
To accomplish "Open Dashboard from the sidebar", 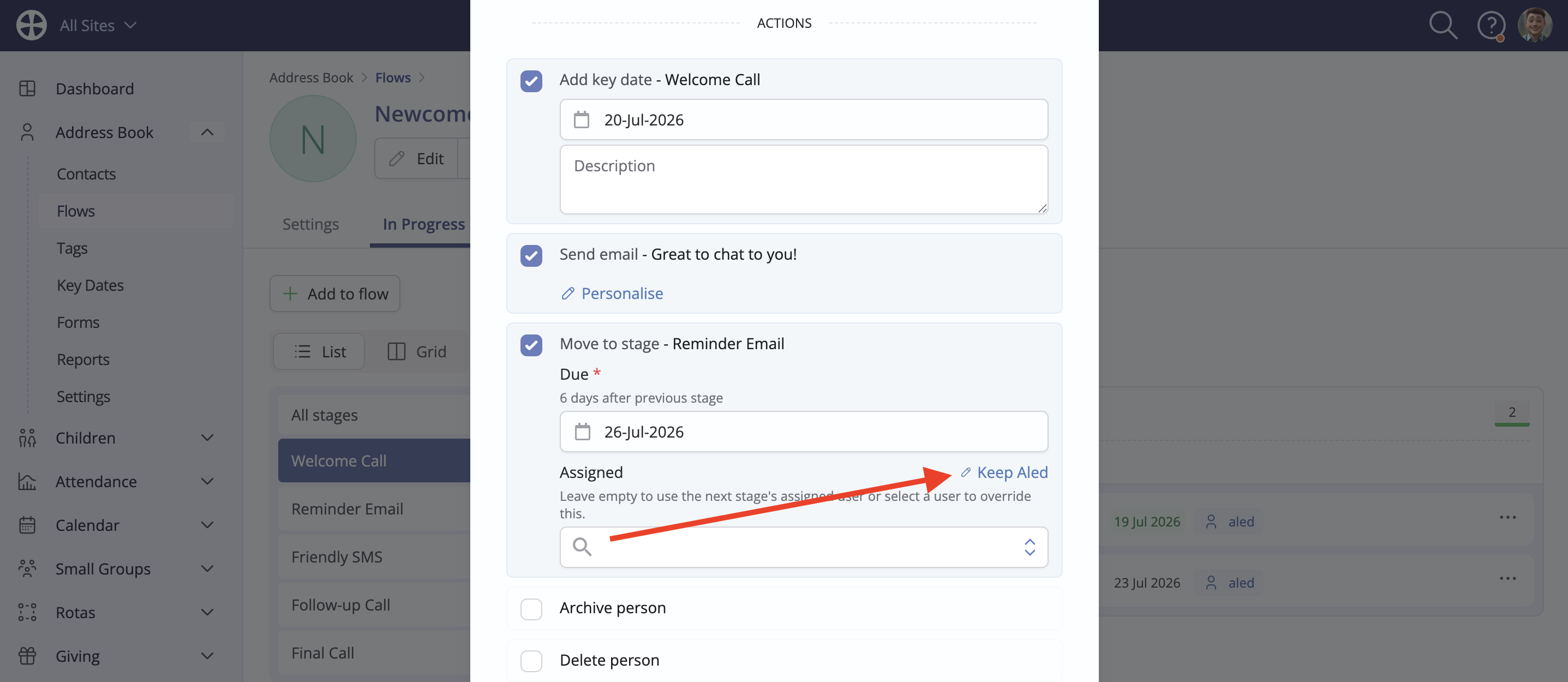I will tap(94, 88).
